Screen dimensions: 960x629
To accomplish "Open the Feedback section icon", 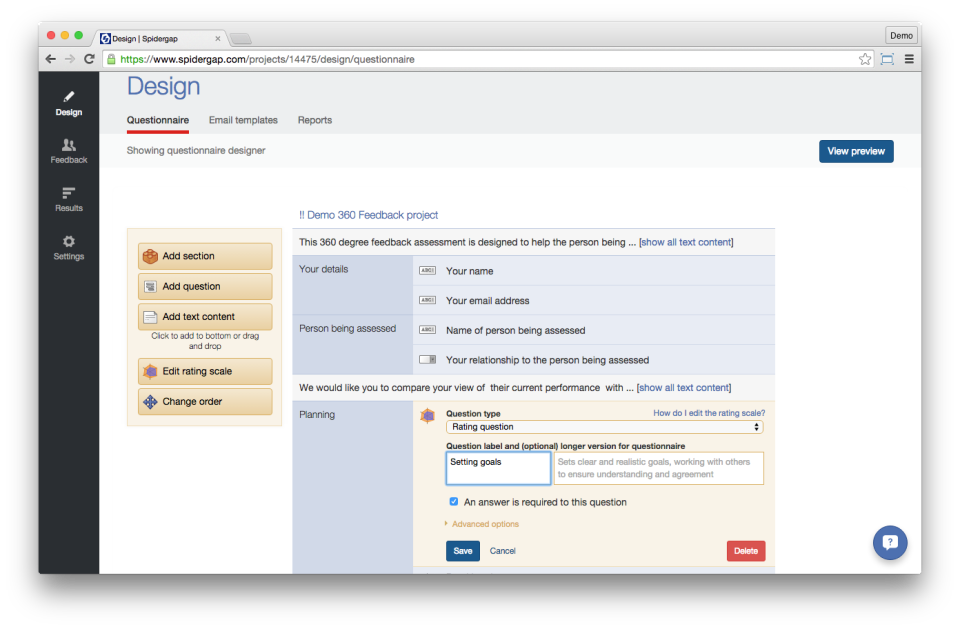I will [x=69, y=146].
